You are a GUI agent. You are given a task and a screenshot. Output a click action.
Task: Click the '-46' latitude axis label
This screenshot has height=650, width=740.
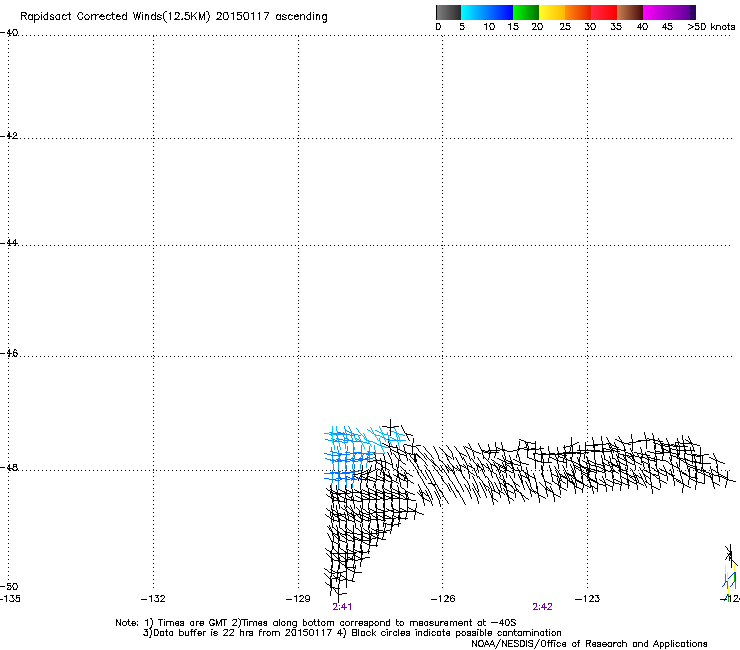point(9,353)
